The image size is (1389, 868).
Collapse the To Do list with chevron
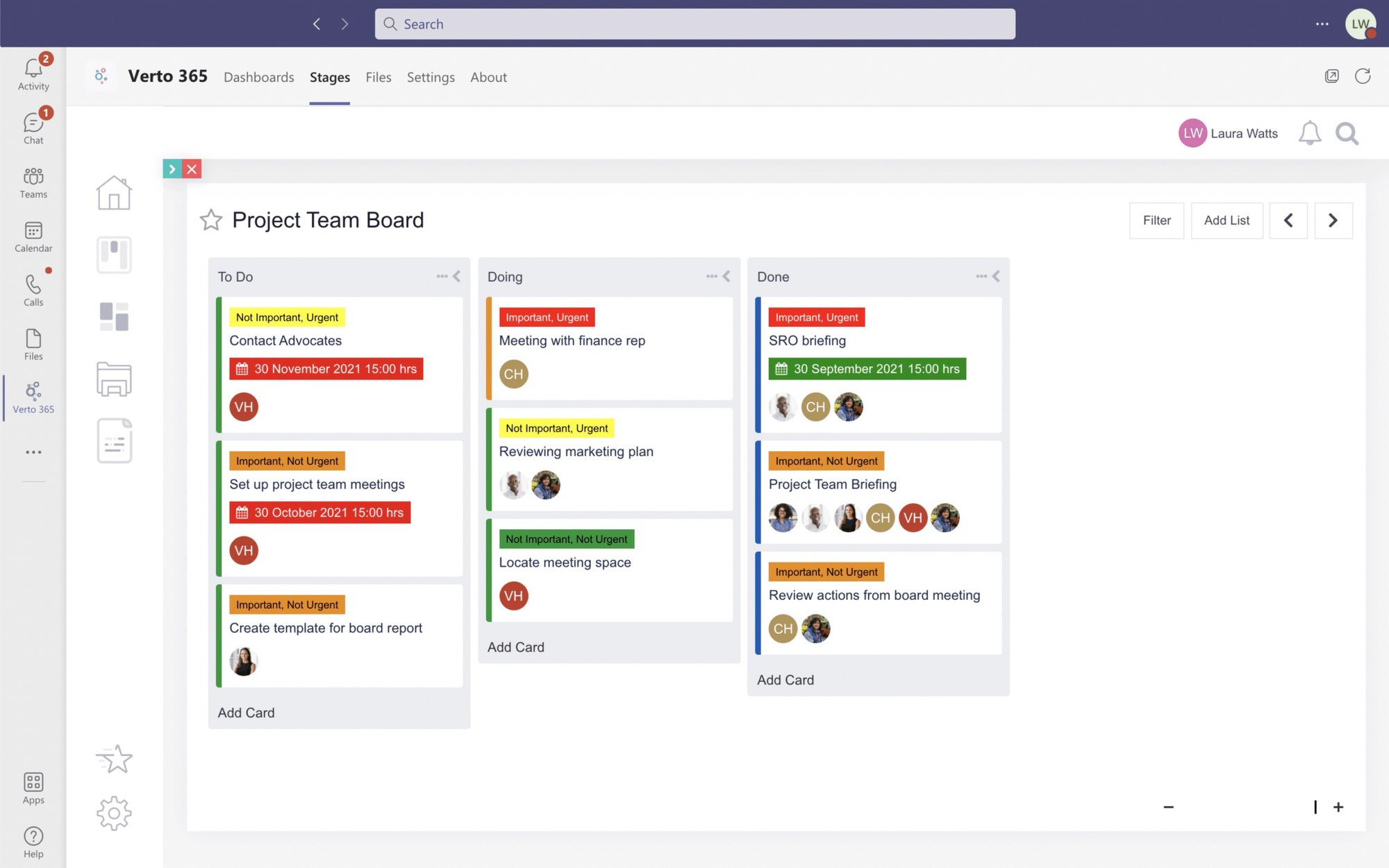[457, 276]
